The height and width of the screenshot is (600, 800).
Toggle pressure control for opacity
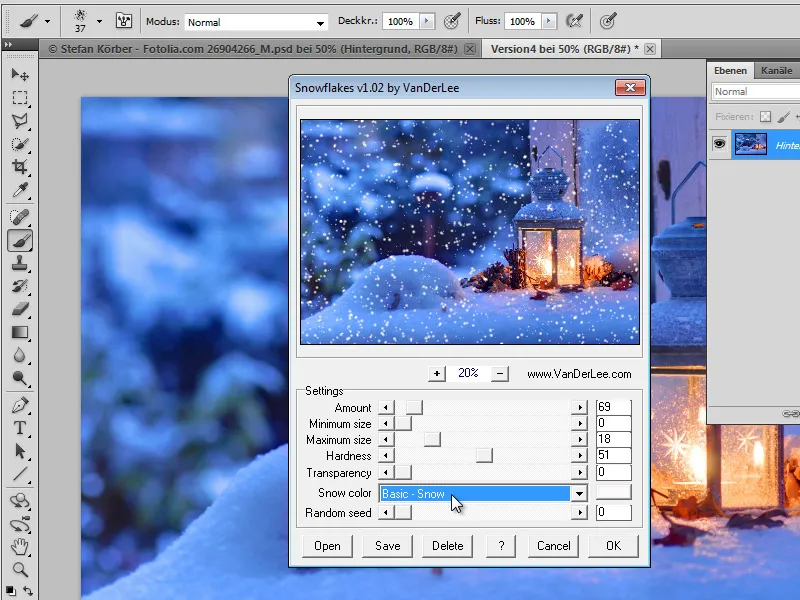(452, 21)
